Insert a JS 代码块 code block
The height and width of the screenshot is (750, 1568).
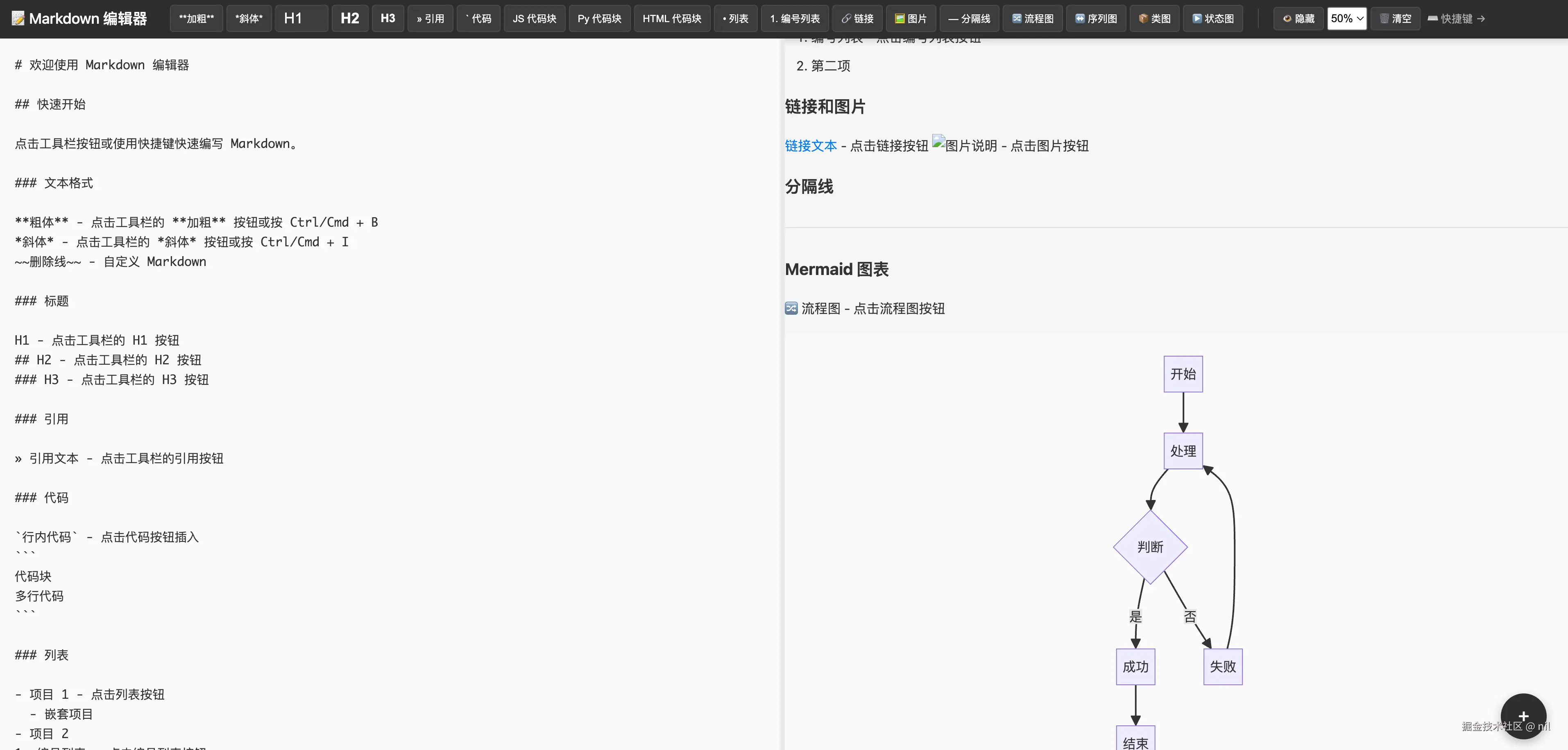(x=534, y=18)
